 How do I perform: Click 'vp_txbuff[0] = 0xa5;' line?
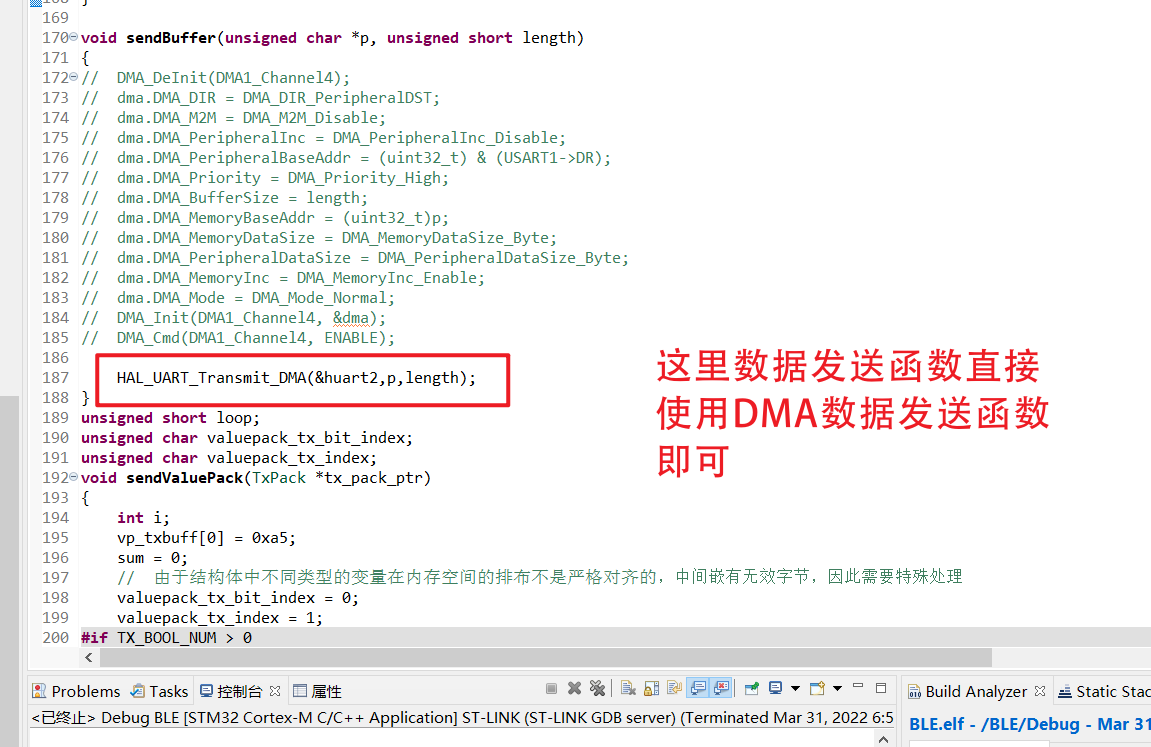coord(206,538)
